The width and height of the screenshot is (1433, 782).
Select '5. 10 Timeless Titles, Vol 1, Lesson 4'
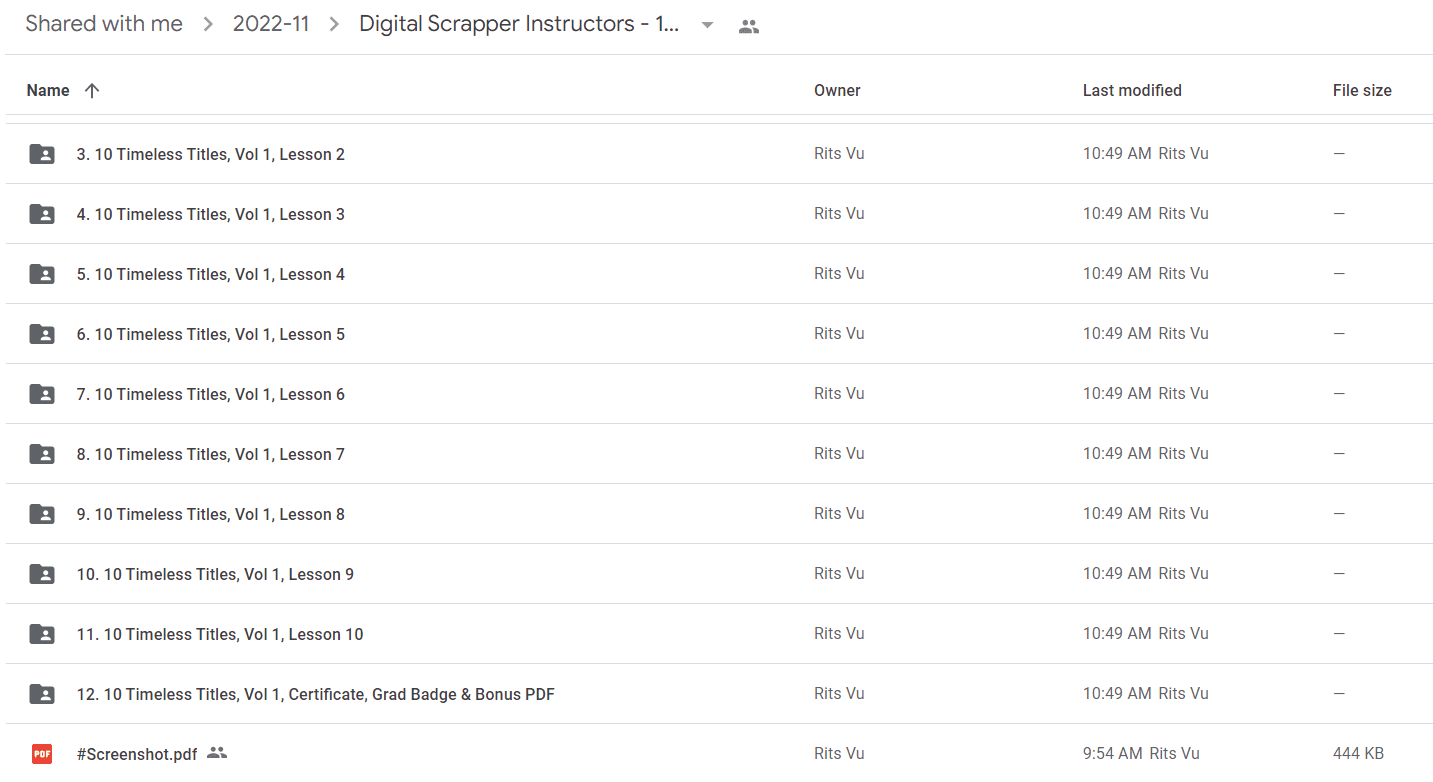[x=211, y=274]
